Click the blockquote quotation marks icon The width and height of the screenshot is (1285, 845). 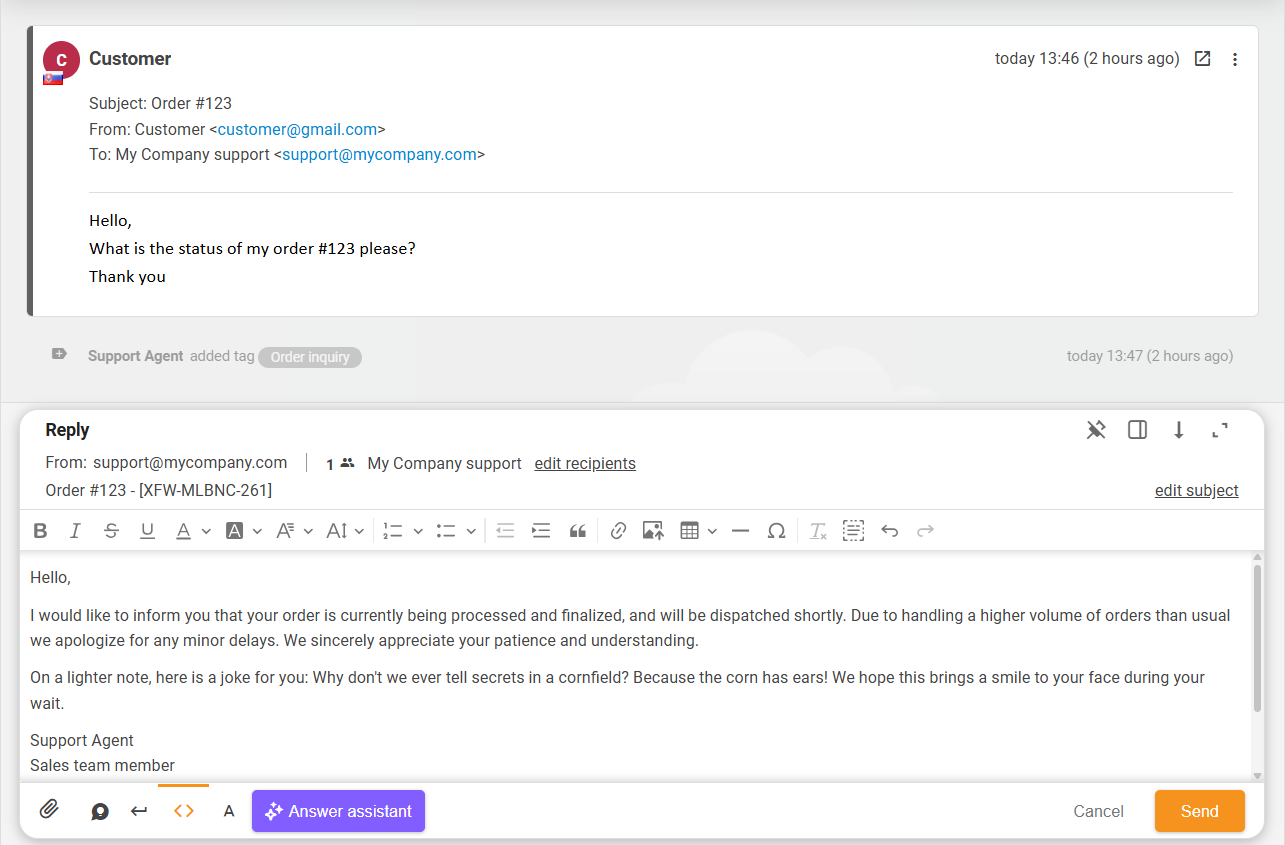click(577, 531)
